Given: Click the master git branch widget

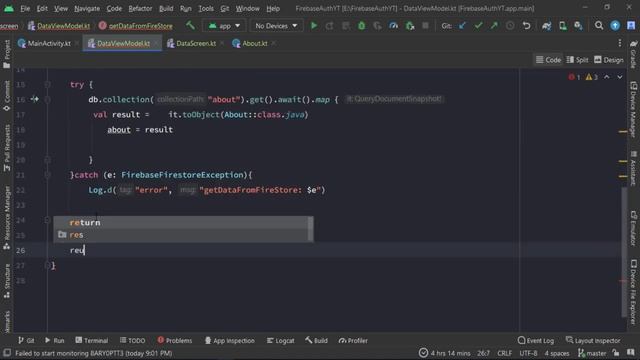Looking at the screenshot, I should [591, 353].
